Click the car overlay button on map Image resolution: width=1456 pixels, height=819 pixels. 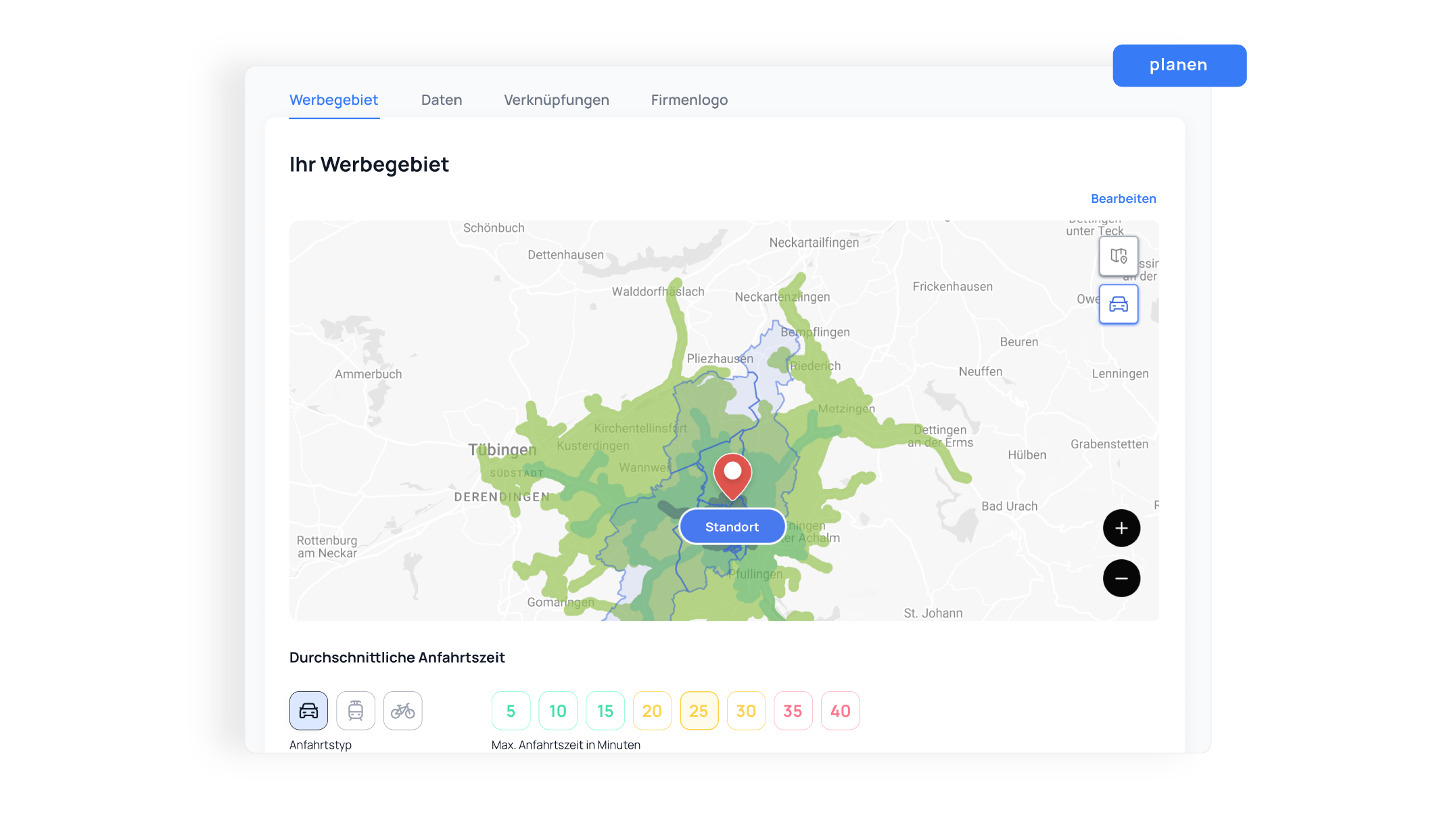coord(1119,304)
